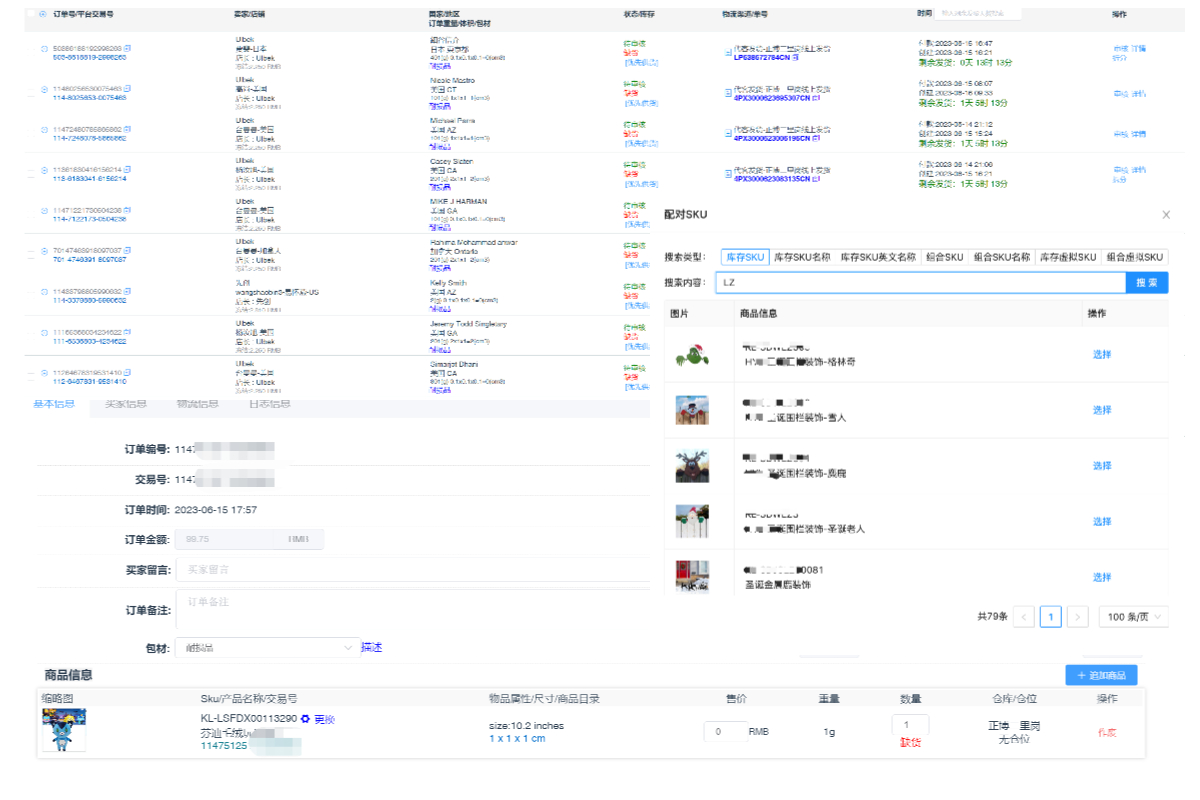Select the 库存SKU名称 search type
Viewport: 1200px width, 800px height.
coord(802,257)
